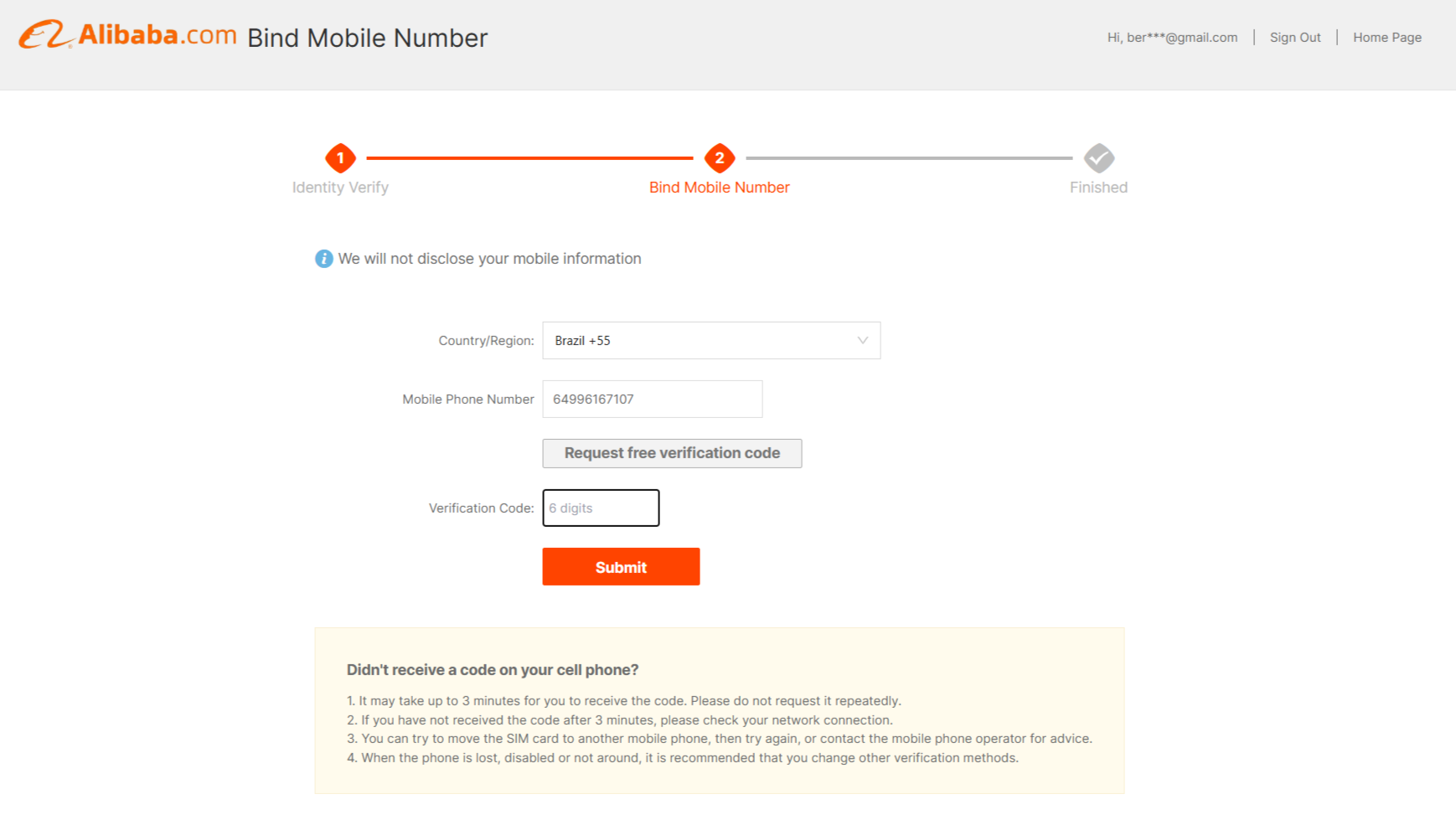Image resolution: width=1456 pixels, height=815 pixels.
Task: Submit the mobile binding form
Action: (x=621, y=567)
